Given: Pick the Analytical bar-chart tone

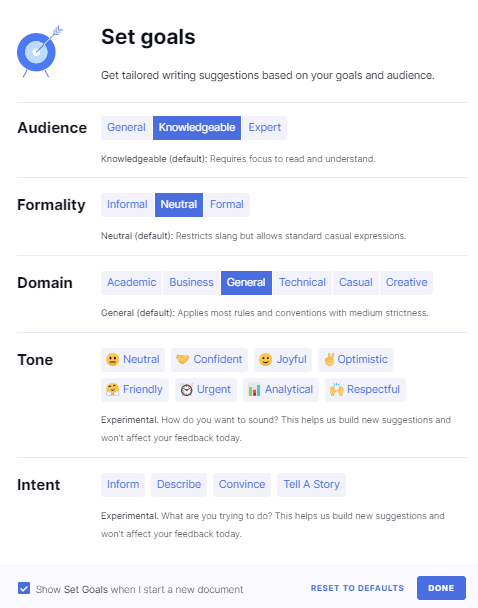Looking at the screenshot, I should (281, 389).
